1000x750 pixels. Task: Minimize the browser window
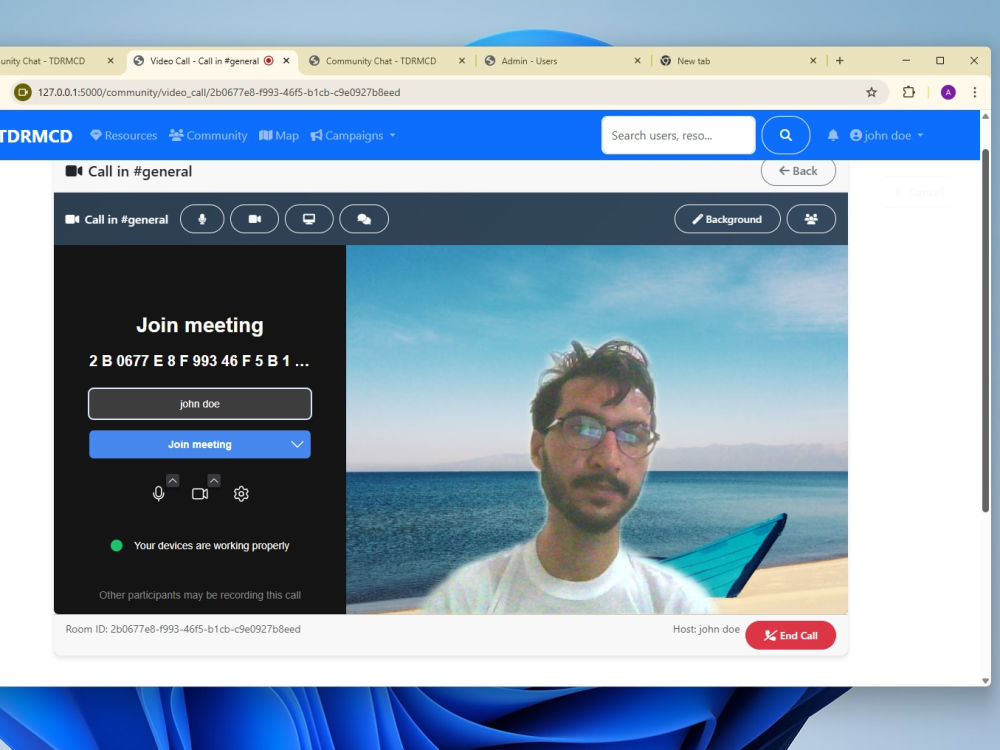click(906, 61)
